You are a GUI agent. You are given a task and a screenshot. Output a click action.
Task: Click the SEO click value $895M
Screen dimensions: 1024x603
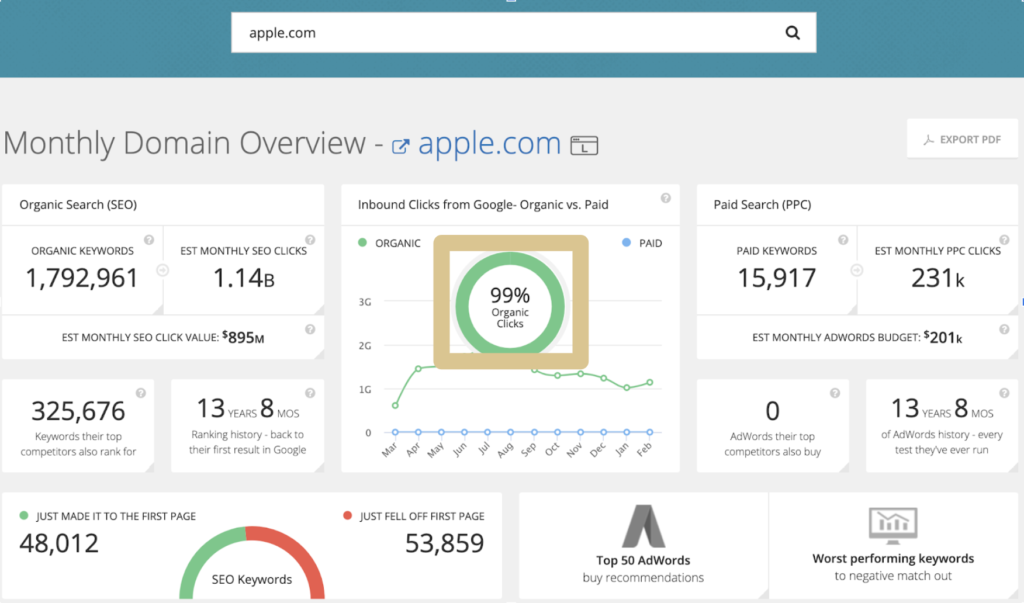pos(243,337)
